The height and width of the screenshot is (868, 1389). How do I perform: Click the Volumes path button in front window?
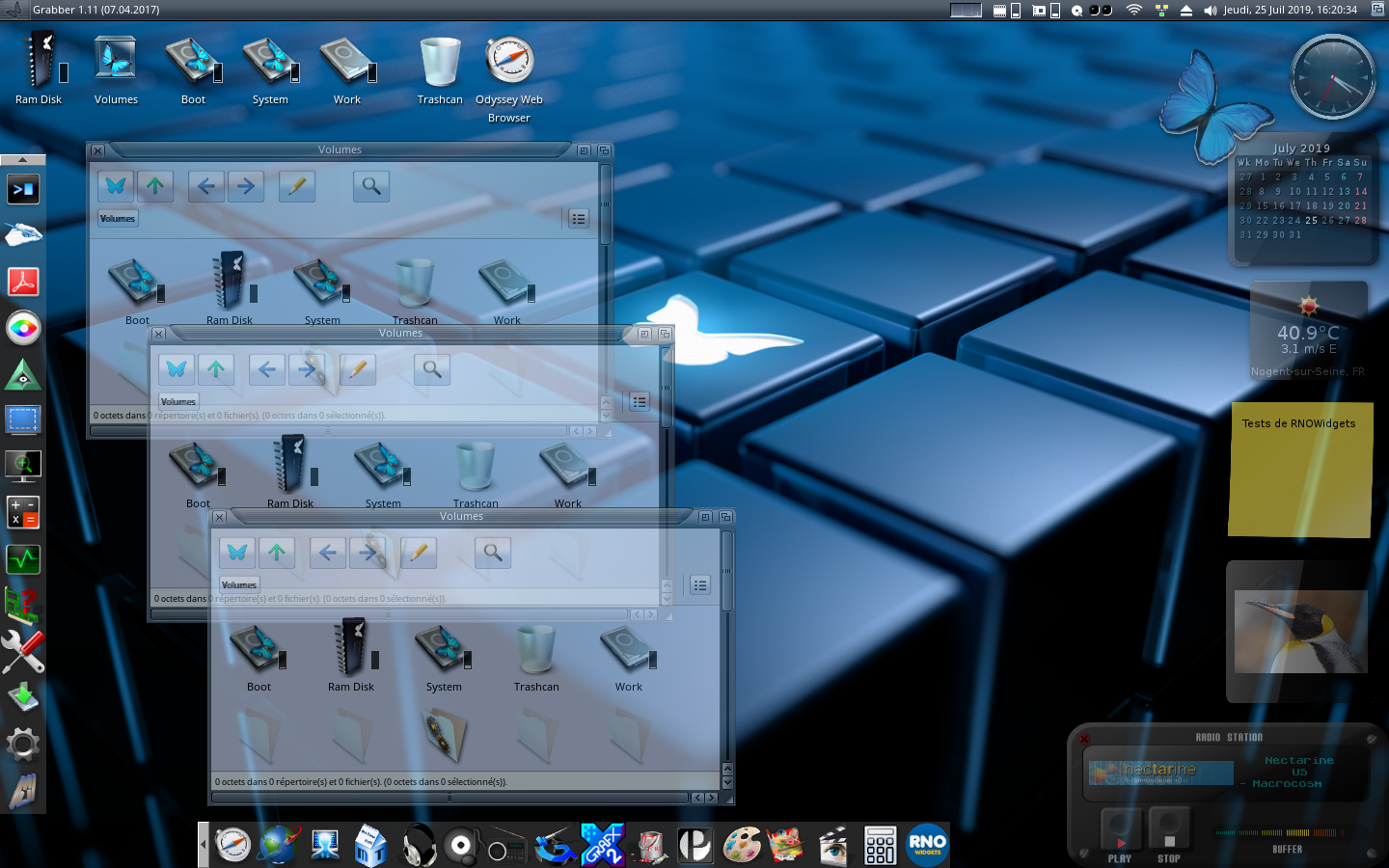coord(239,584)
